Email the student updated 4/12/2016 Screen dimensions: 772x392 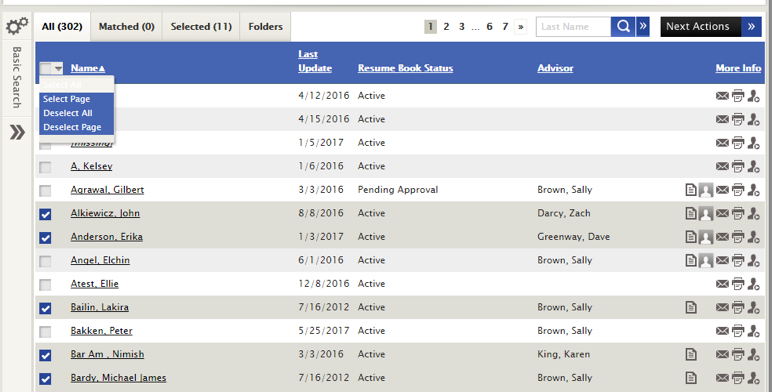point(722,96)
